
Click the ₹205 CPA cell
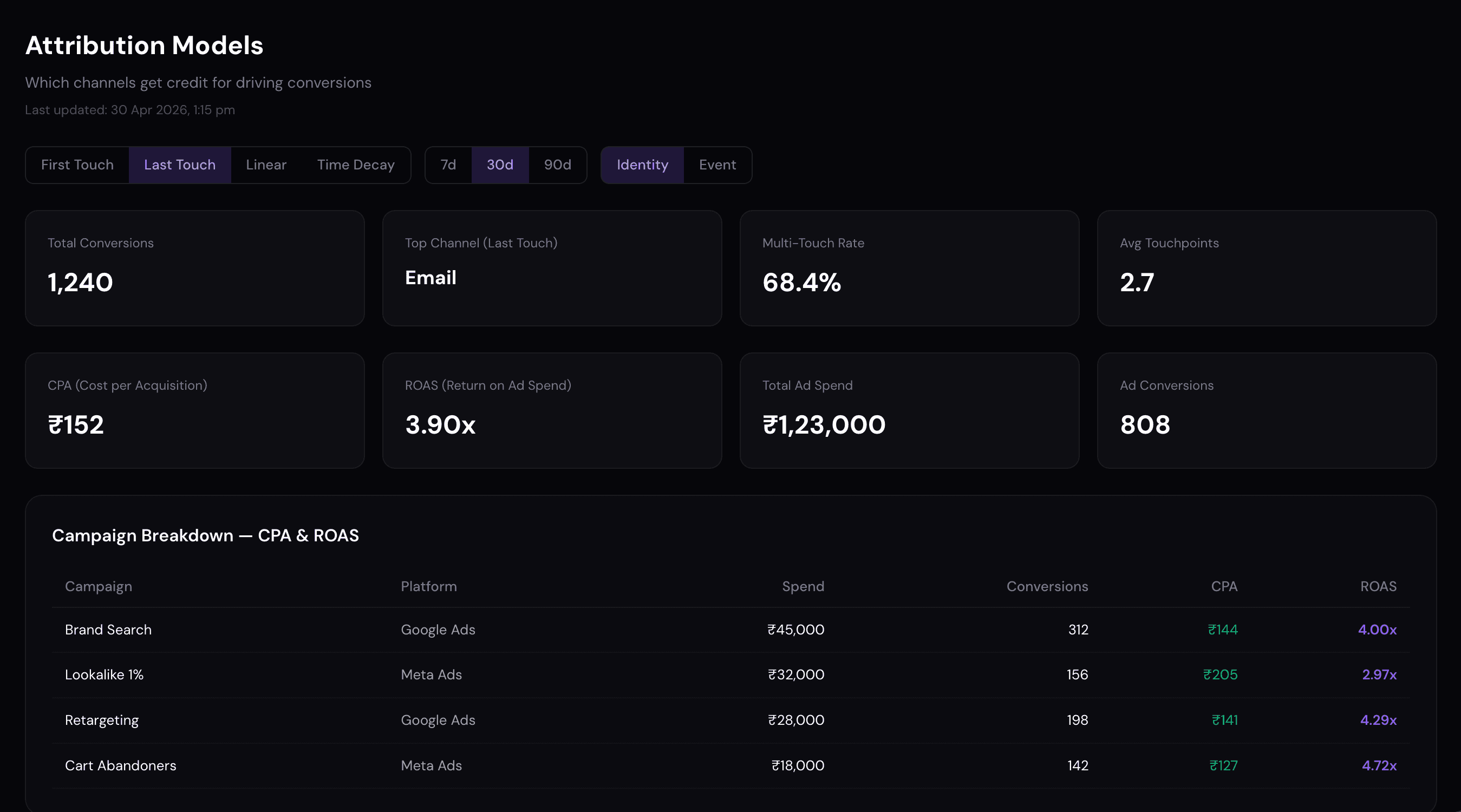[1221, 675]
